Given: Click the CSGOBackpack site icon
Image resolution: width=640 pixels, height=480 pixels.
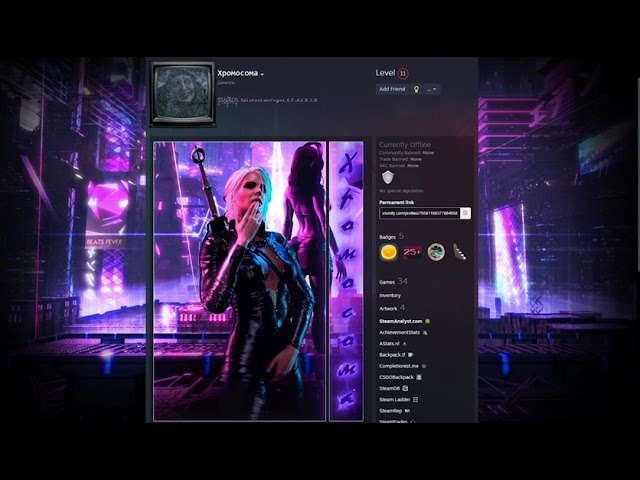Looking at the screenshot, I should [x=419, y=377].
